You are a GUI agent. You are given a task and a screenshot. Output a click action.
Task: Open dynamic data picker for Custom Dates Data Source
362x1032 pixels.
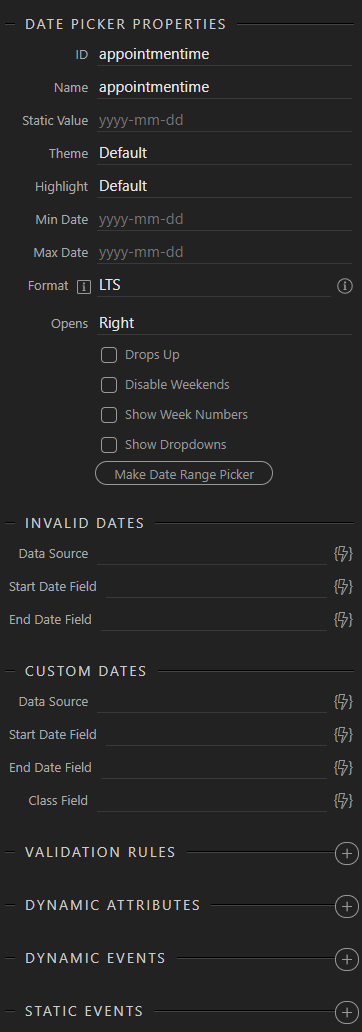pyautogui.click(x=343, y=702)
